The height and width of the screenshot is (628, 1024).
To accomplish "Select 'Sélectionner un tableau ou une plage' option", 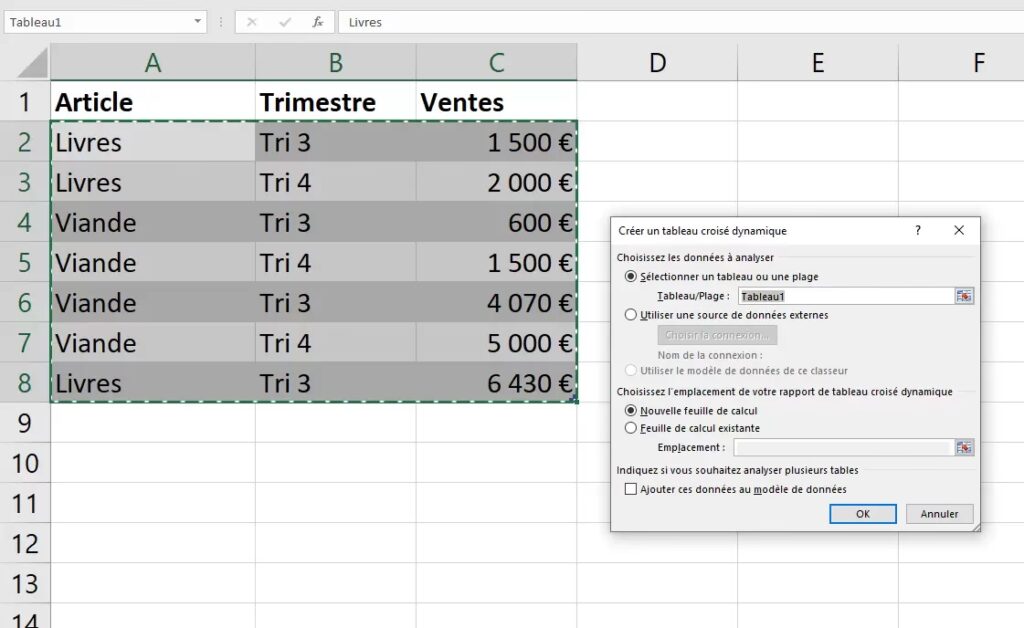I will tap(631, 277).
